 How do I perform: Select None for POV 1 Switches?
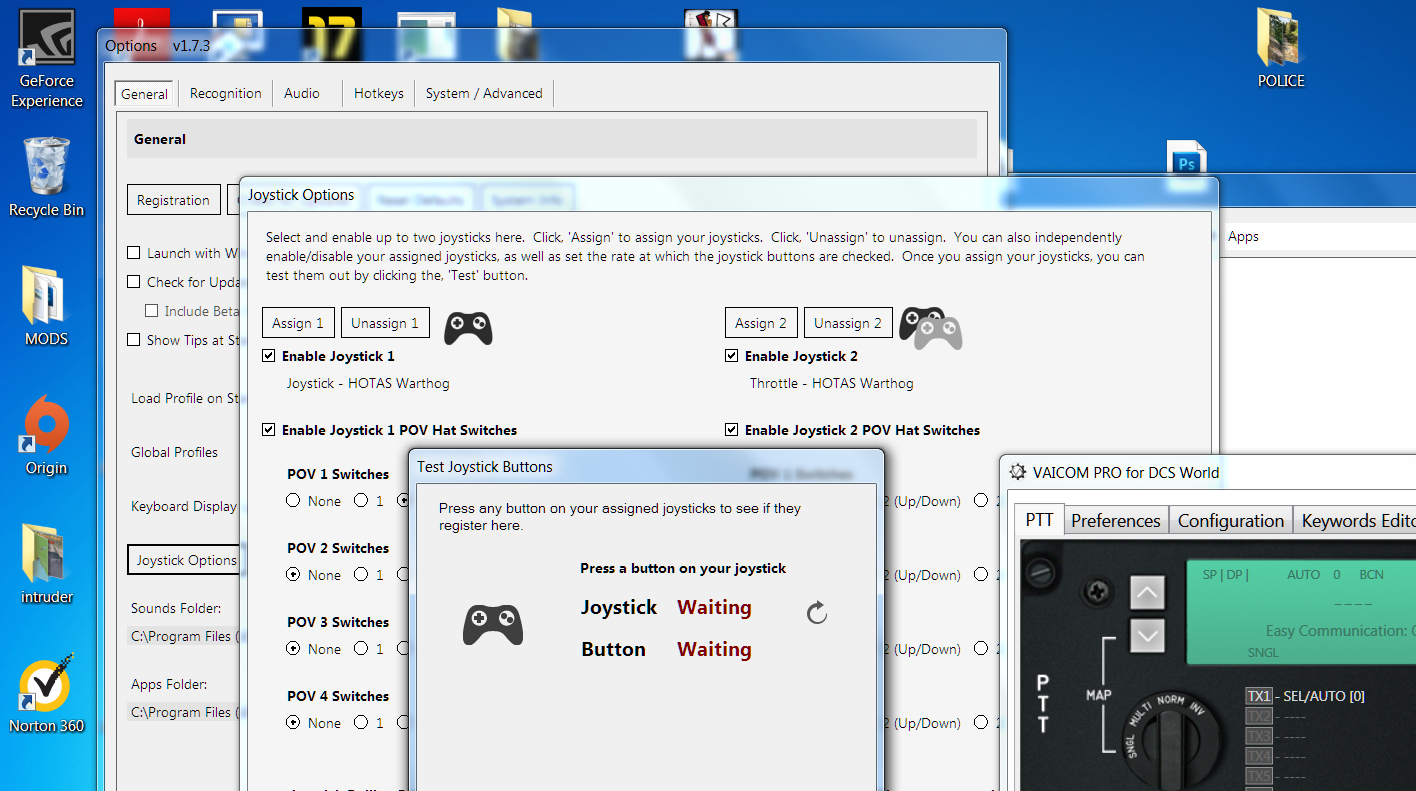coord(293,501)
